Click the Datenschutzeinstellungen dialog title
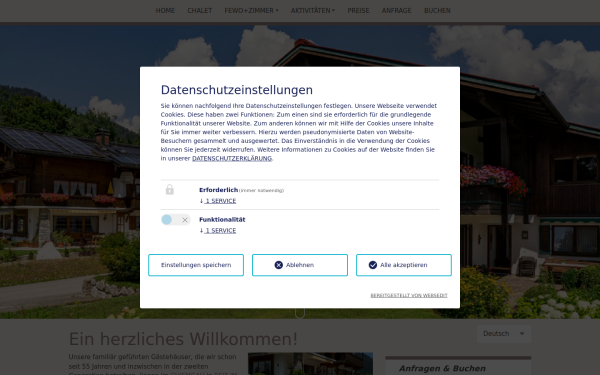 [236, 90]
